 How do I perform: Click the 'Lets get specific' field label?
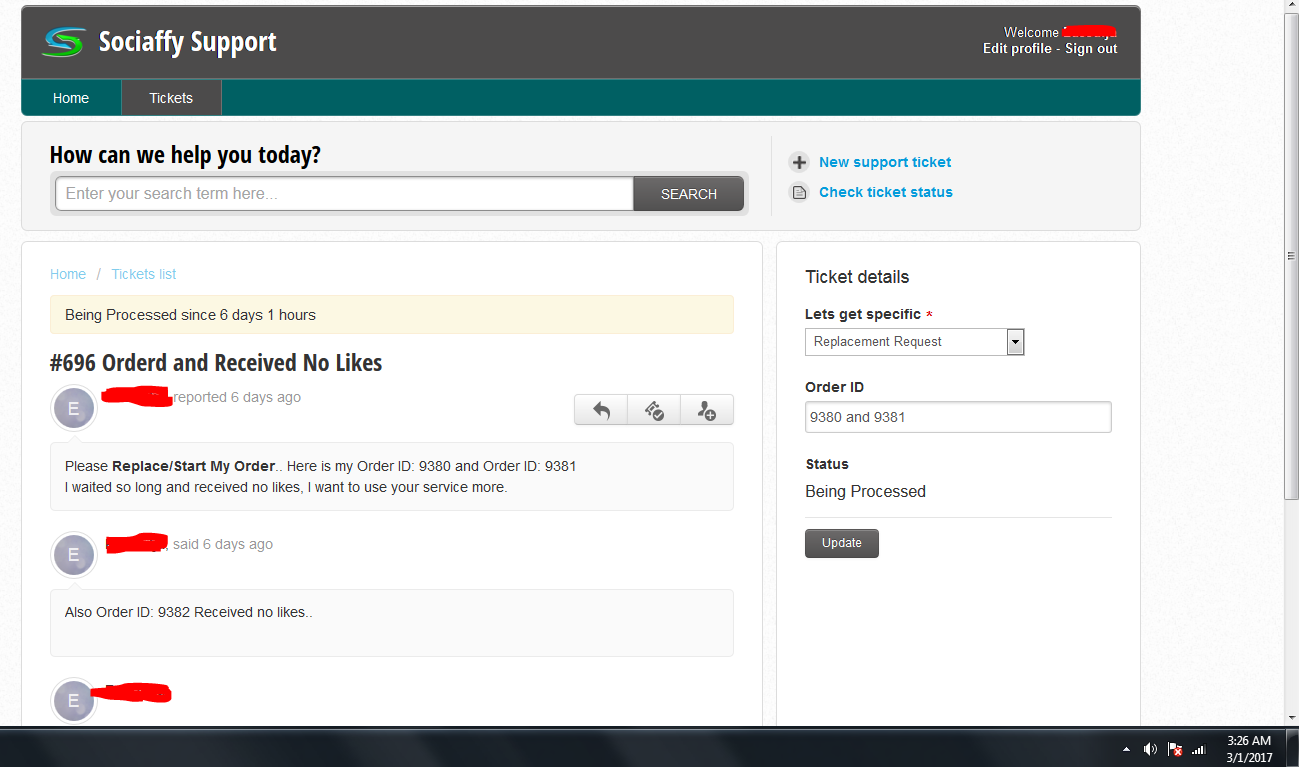(x=863, y=314)
